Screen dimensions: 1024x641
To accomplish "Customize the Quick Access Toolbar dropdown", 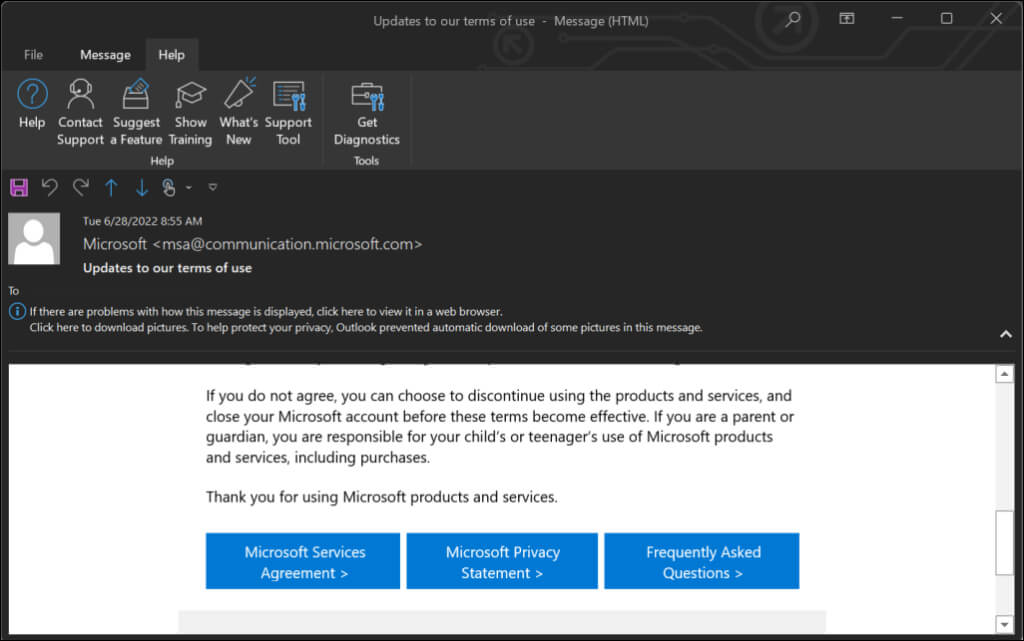I will click(x=212, y=187).
